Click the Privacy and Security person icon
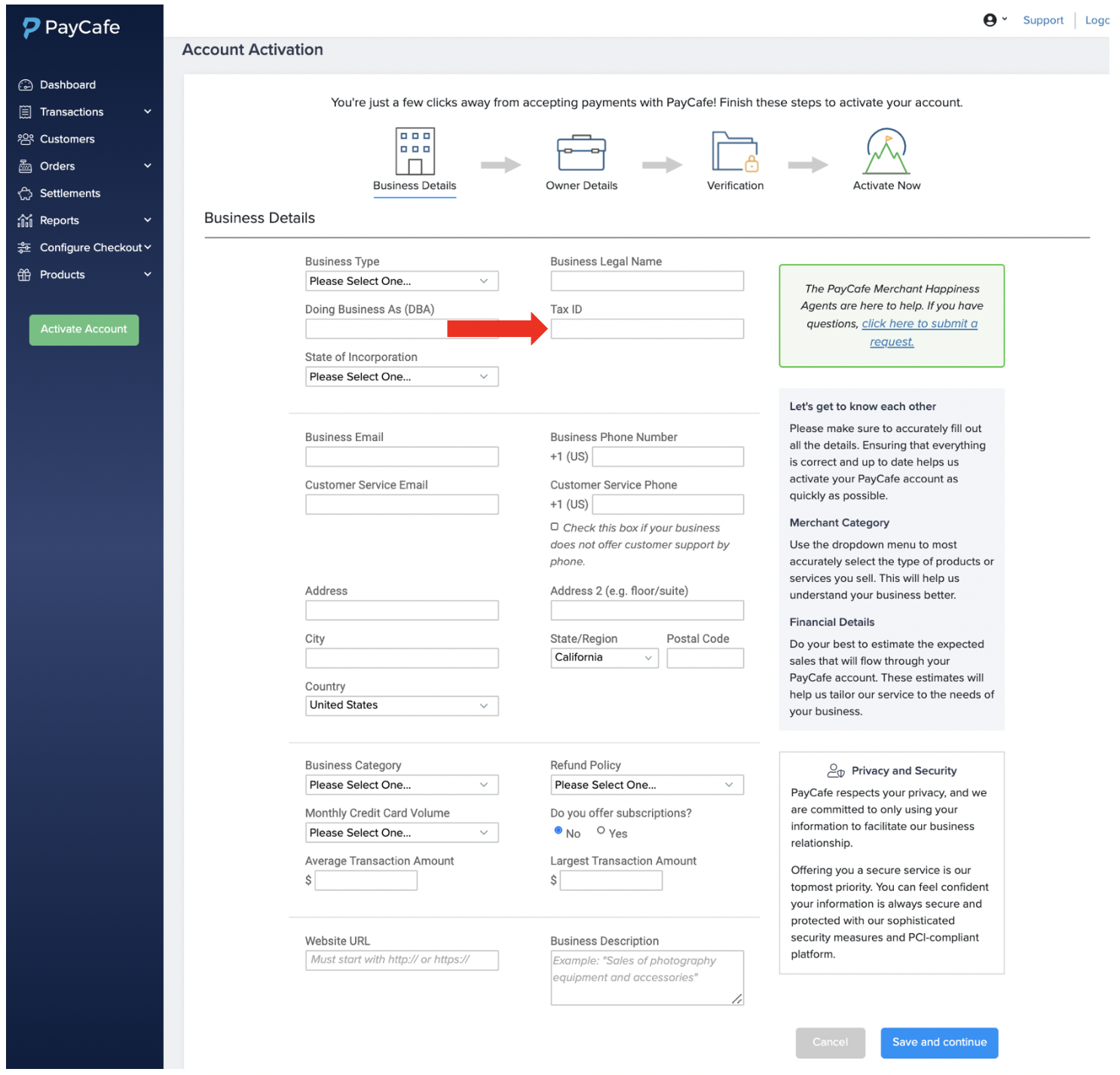The width and height of the screenshot is (1120, 1075). [836, 771]
